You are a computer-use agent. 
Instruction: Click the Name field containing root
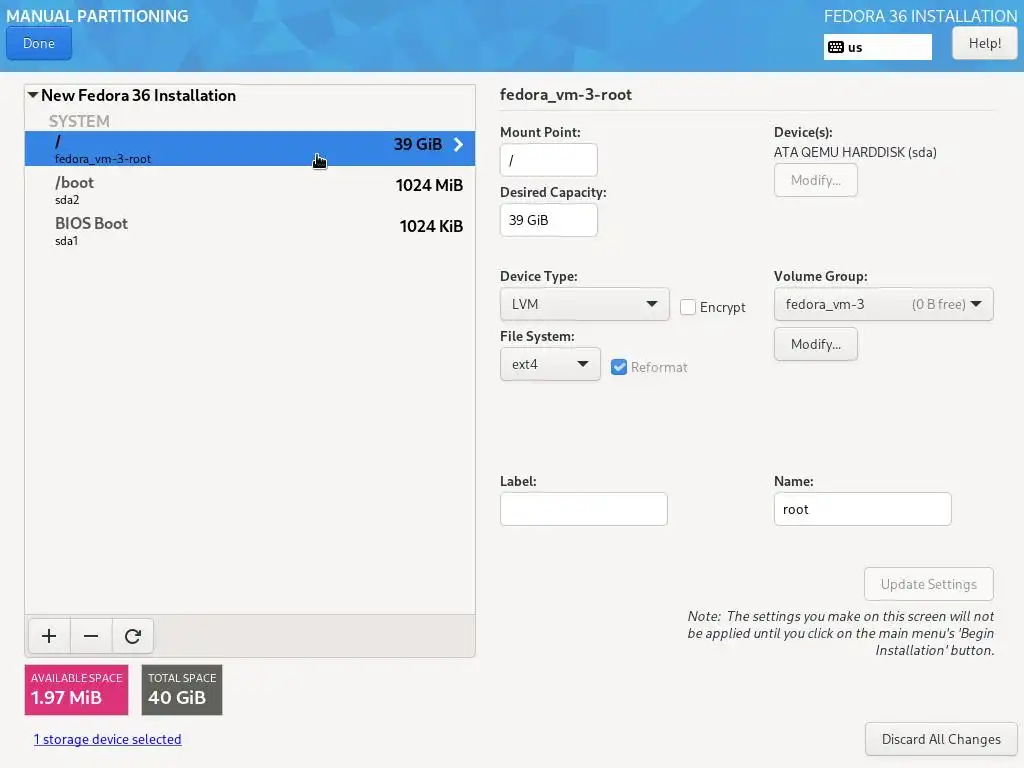click(862, 509)
